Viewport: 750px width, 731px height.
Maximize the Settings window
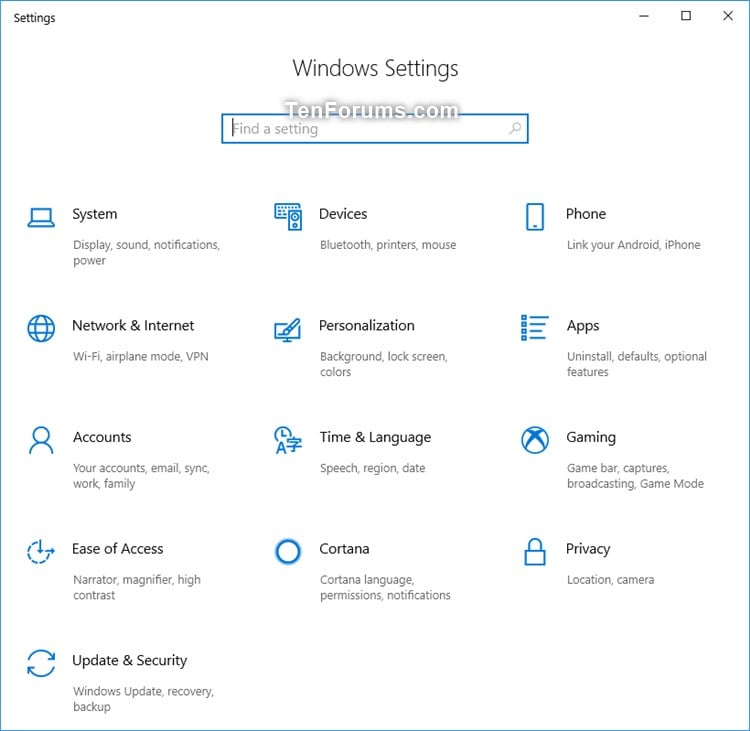(686, 16)
